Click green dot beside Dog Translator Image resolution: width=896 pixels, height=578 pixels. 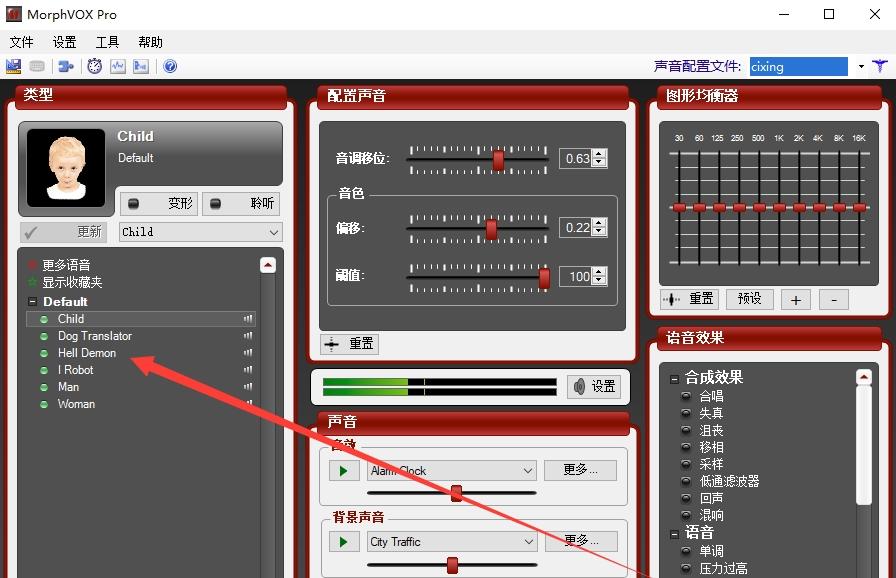click(44, 336)
